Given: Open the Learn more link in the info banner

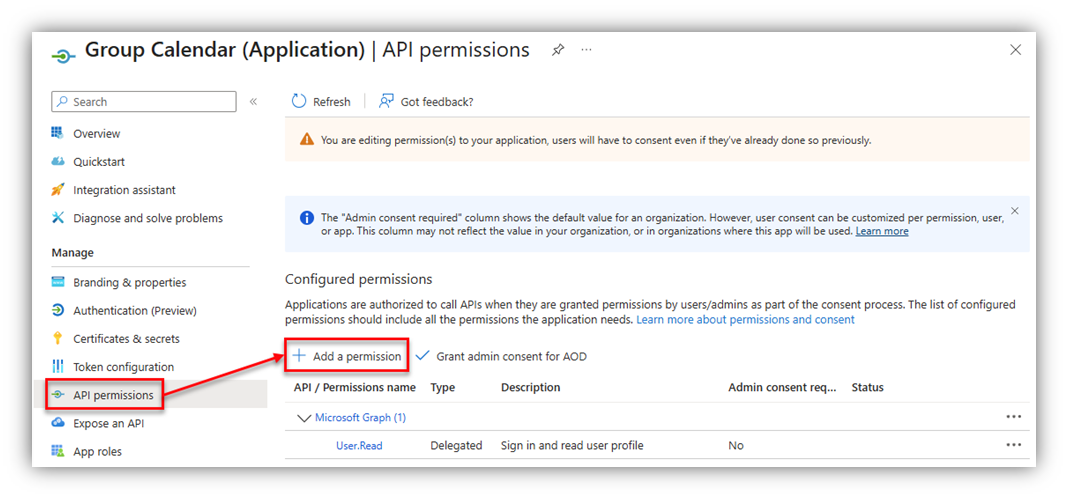Looking at the screenshot, I should [x=882, y=231].
